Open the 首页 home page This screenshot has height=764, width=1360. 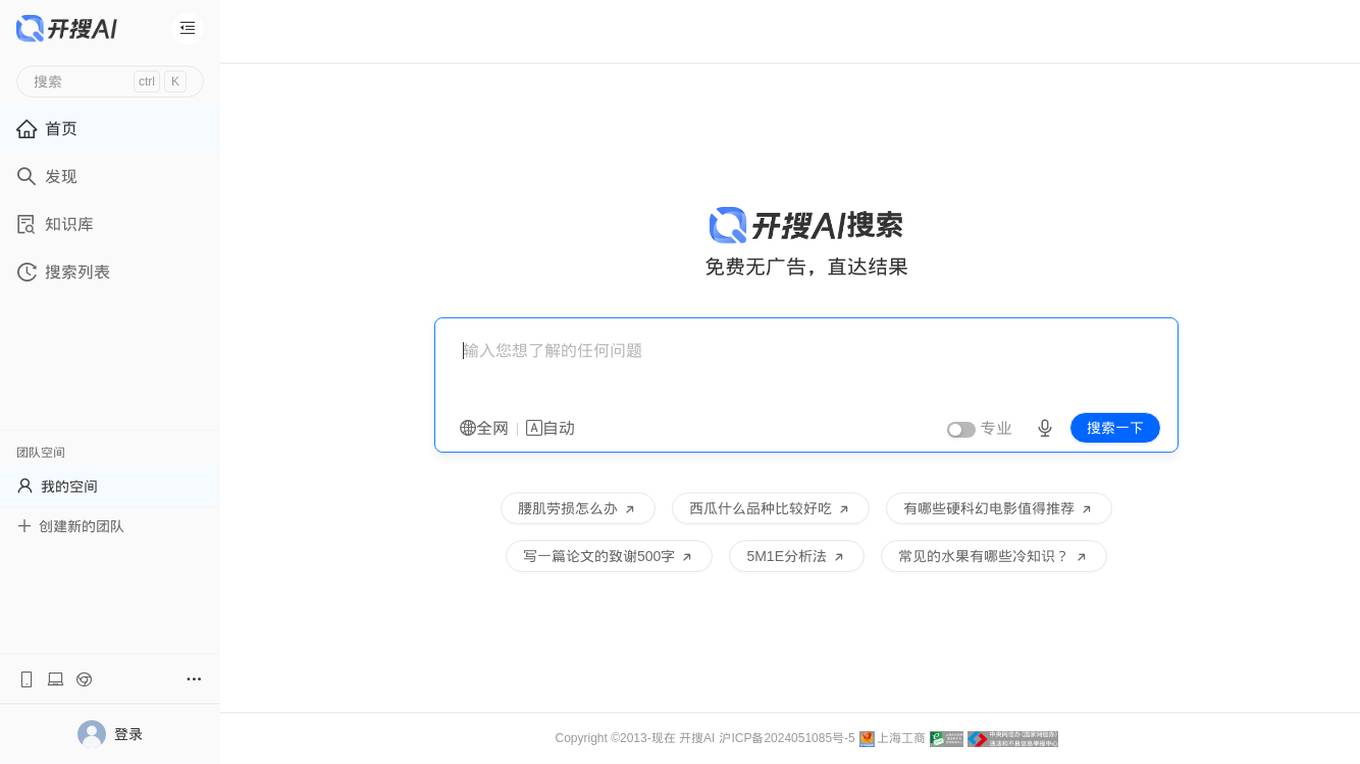[110, 128]
